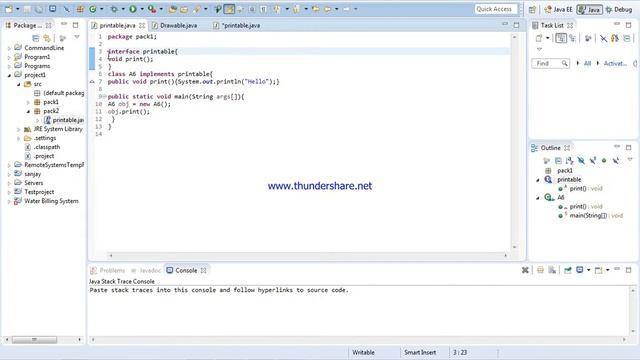The height and width of the screenshot is (360, 640).
Task: Collapse All in Package Explorer
Action: [36, 38]
